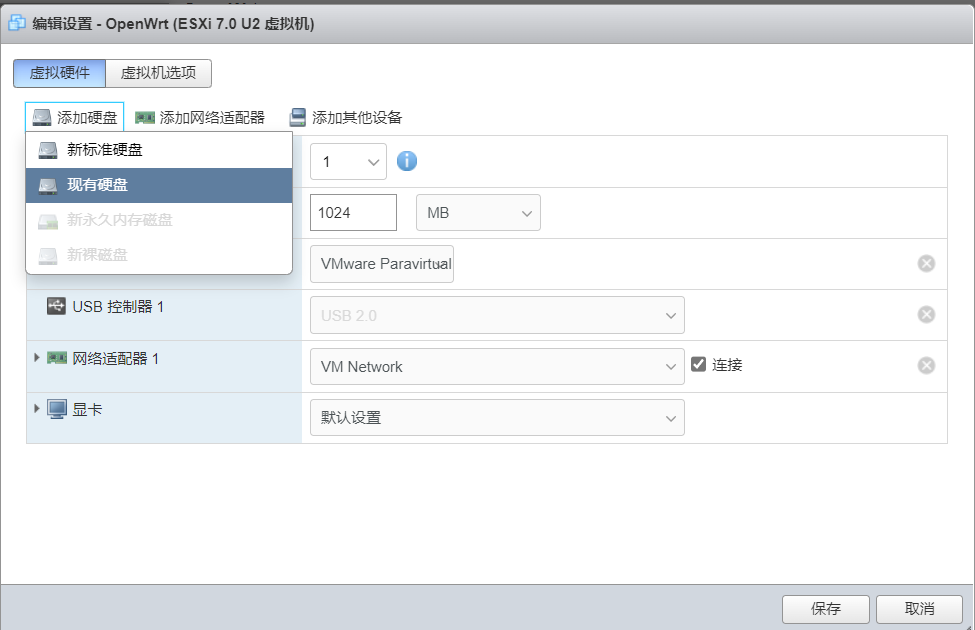Choose 新标准硬盘 from the disk menu
The height and width of the screenshot is (630, 975).
[159, 150]
